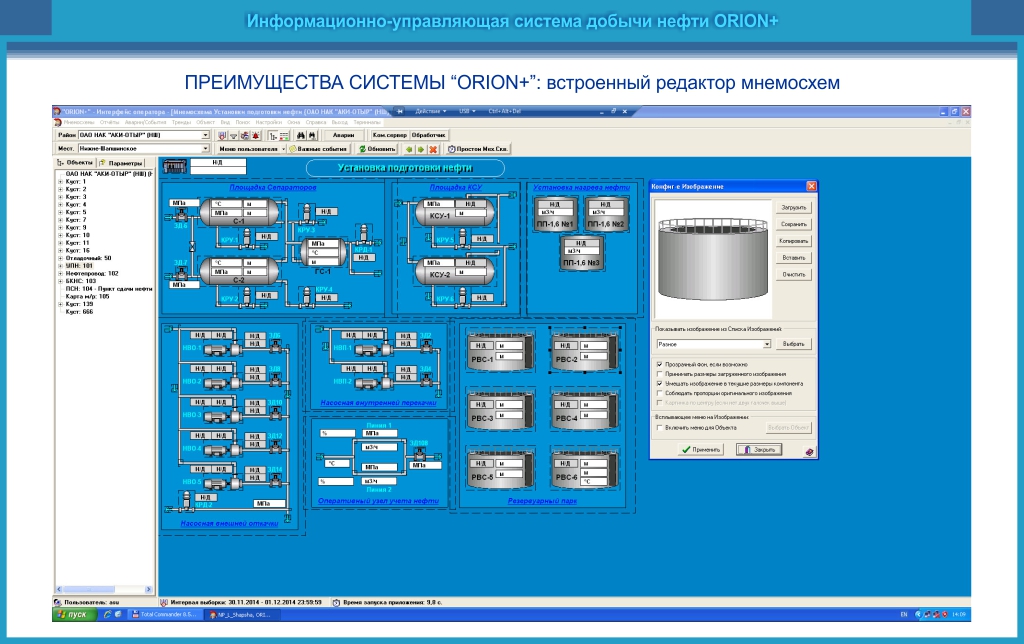Click the С-2 separator vessel
This screenshot has width=1024, height=644.
pos(239,271)
